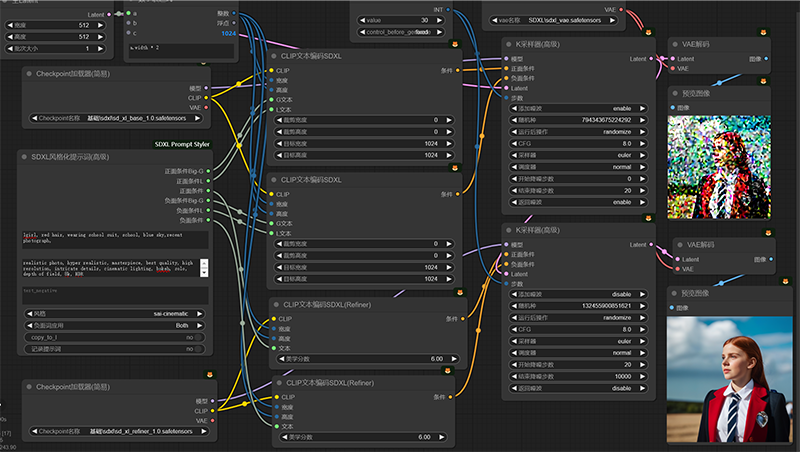Click the clear red-haired girl preview image
800x452 pixels.
pyautogui.click(x=730, y=380)
